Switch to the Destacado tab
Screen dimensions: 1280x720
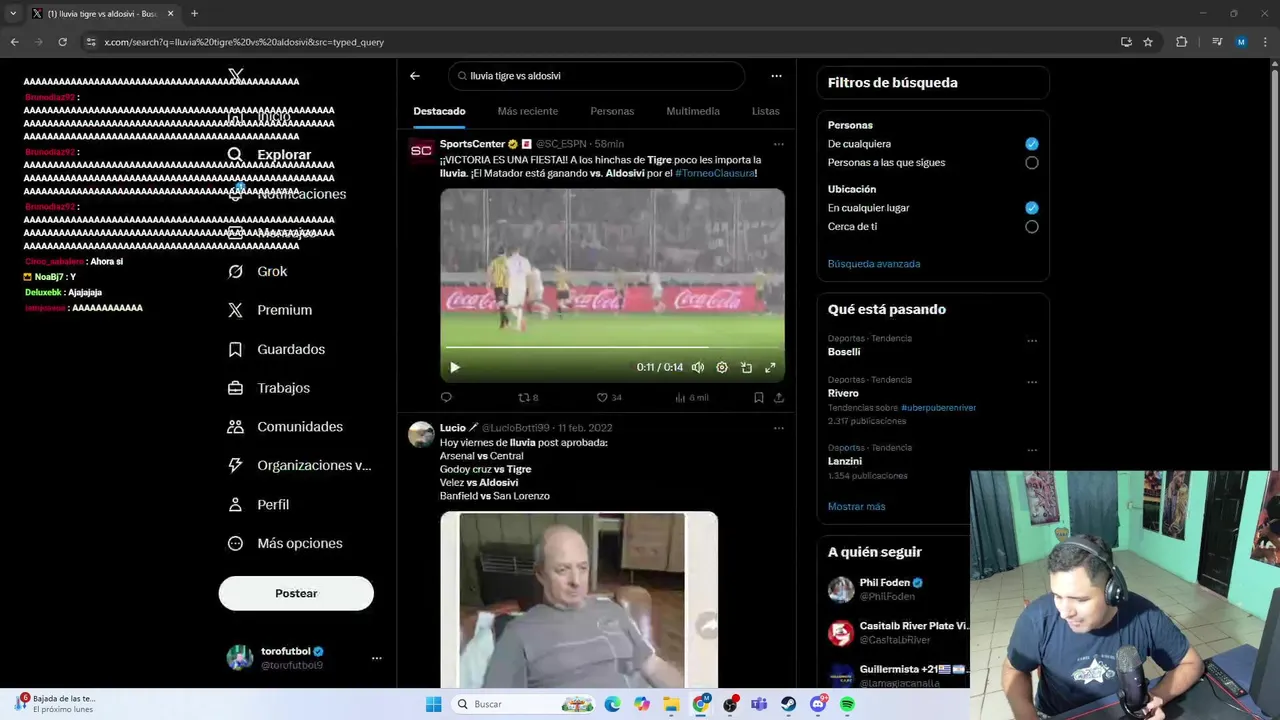[439, 111]
